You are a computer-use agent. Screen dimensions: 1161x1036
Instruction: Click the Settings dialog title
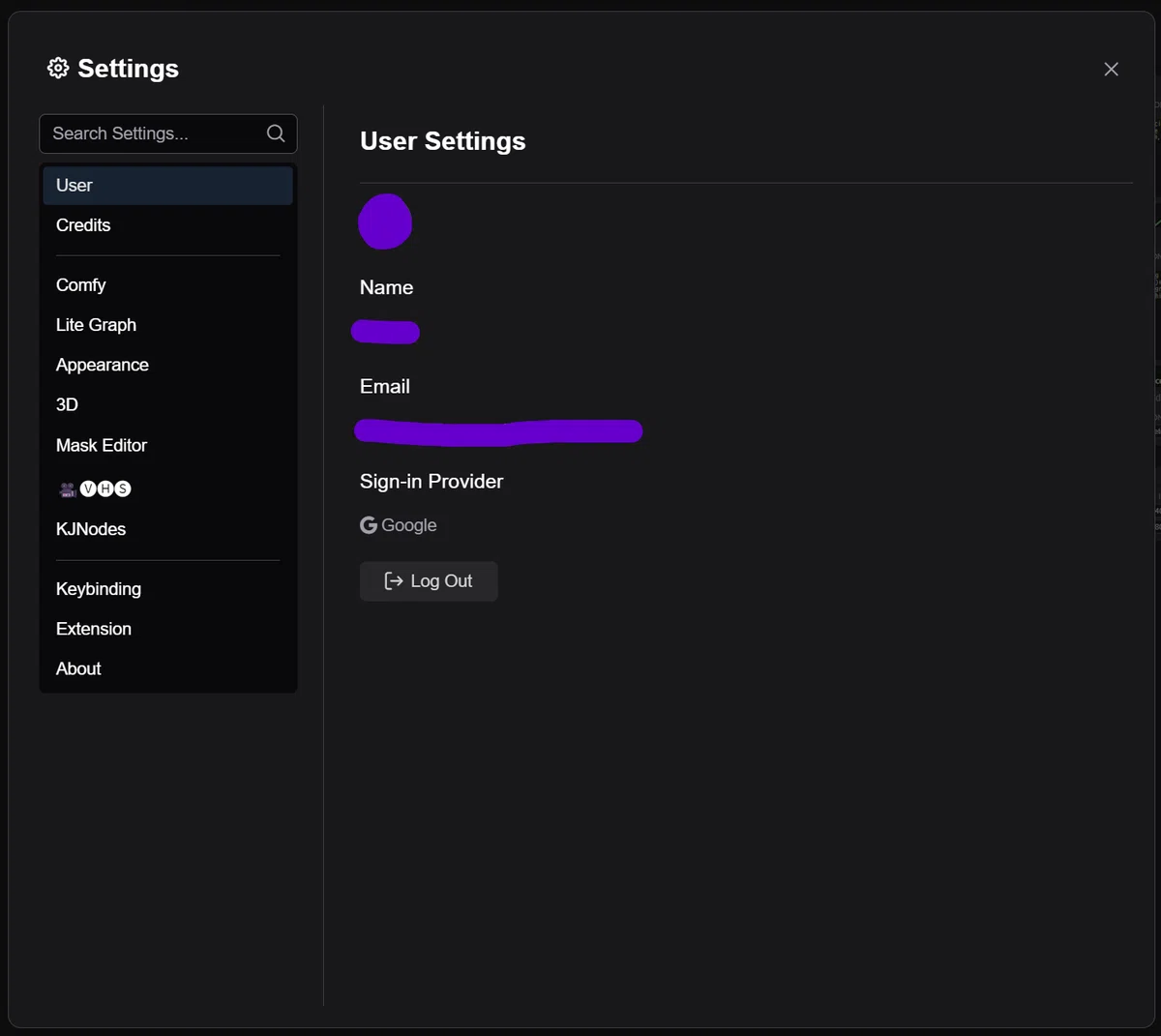pyautogui.click(x=128, y=69)
